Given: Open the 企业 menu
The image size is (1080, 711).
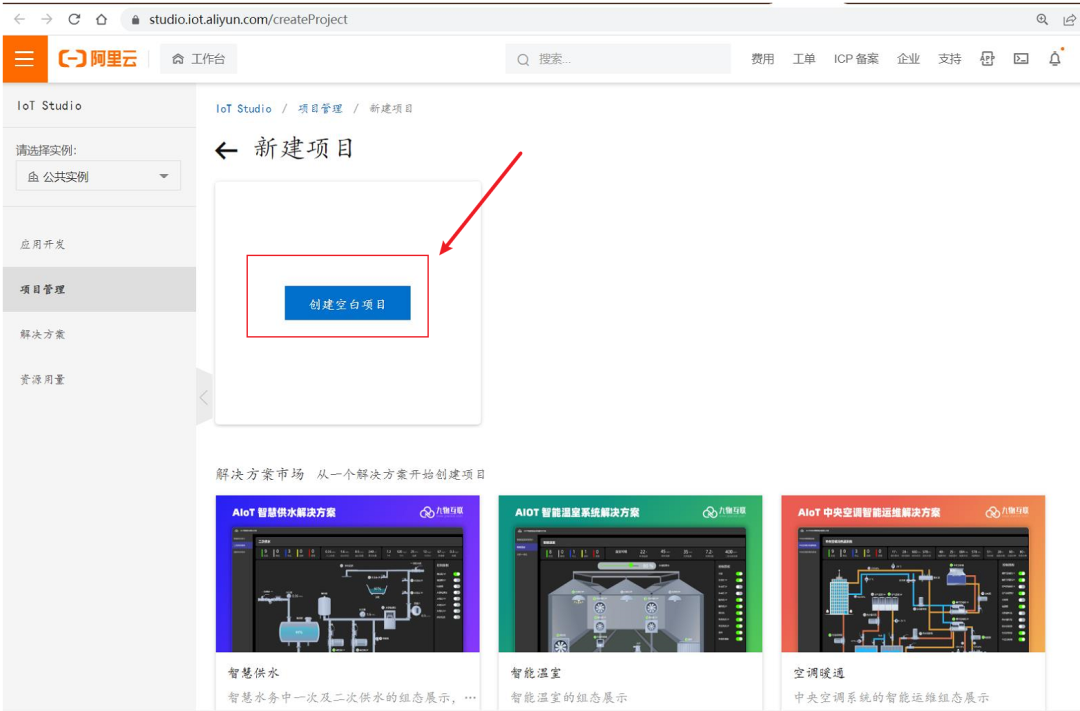Looking at the screenshot, I should tap(908, 59).
